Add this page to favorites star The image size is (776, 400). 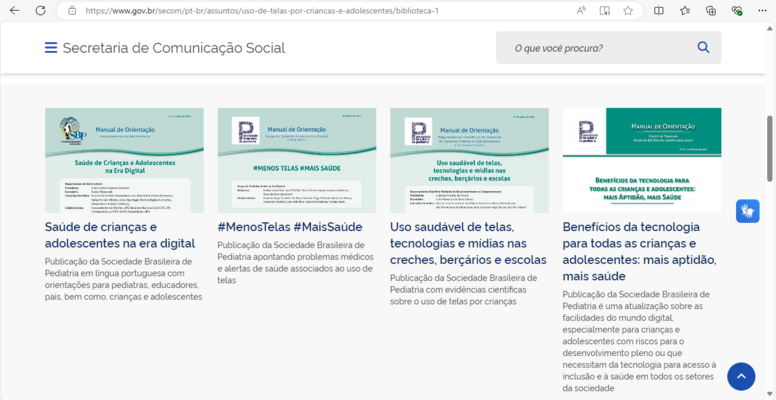coord(628,10)
